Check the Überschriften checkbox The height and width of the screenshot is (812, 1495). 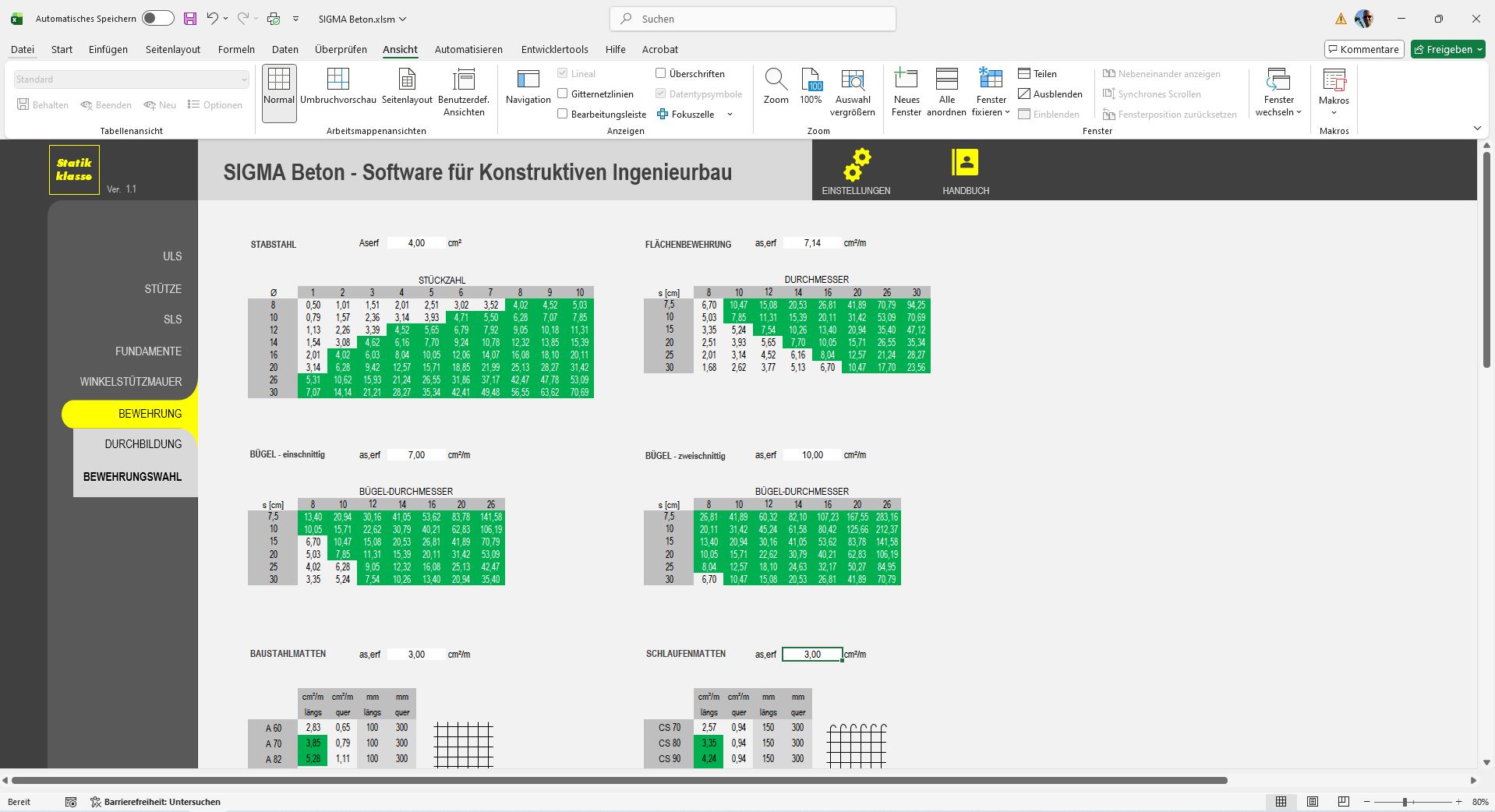pyautogui.click(x=660, y=73)
